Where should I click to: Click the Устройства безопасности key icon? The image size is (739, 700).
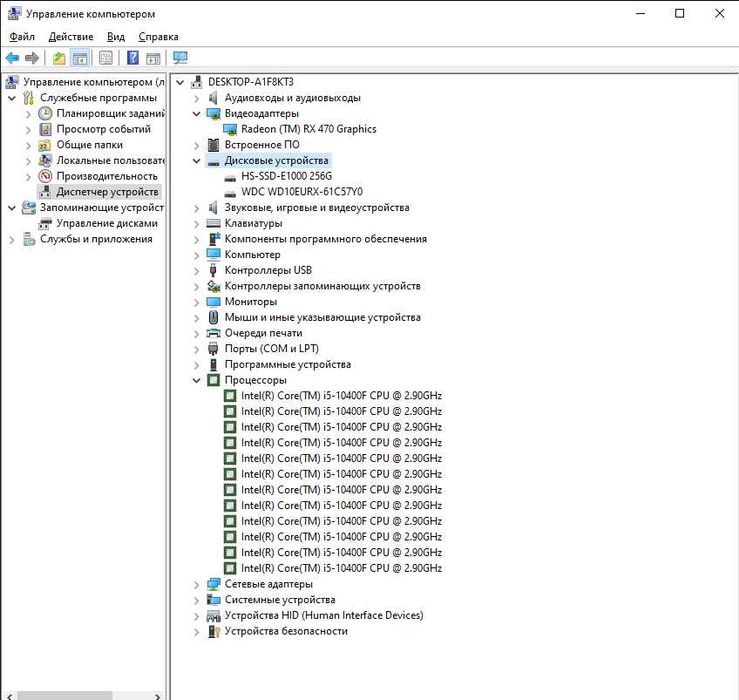[x=213, y=631]
